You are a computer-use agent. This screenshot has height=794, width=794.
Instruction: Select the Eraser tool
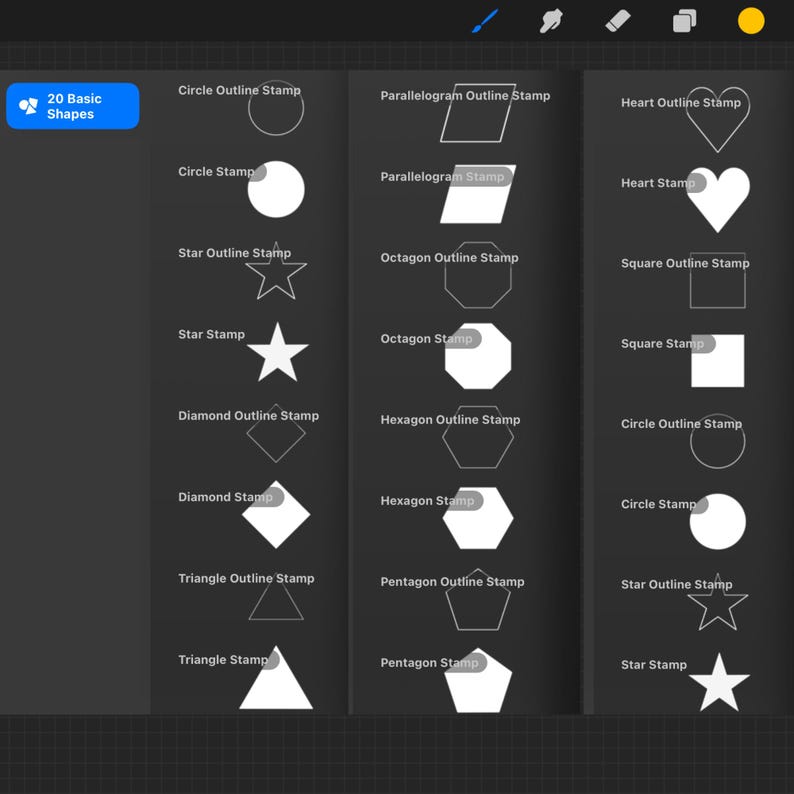point(618,21)
